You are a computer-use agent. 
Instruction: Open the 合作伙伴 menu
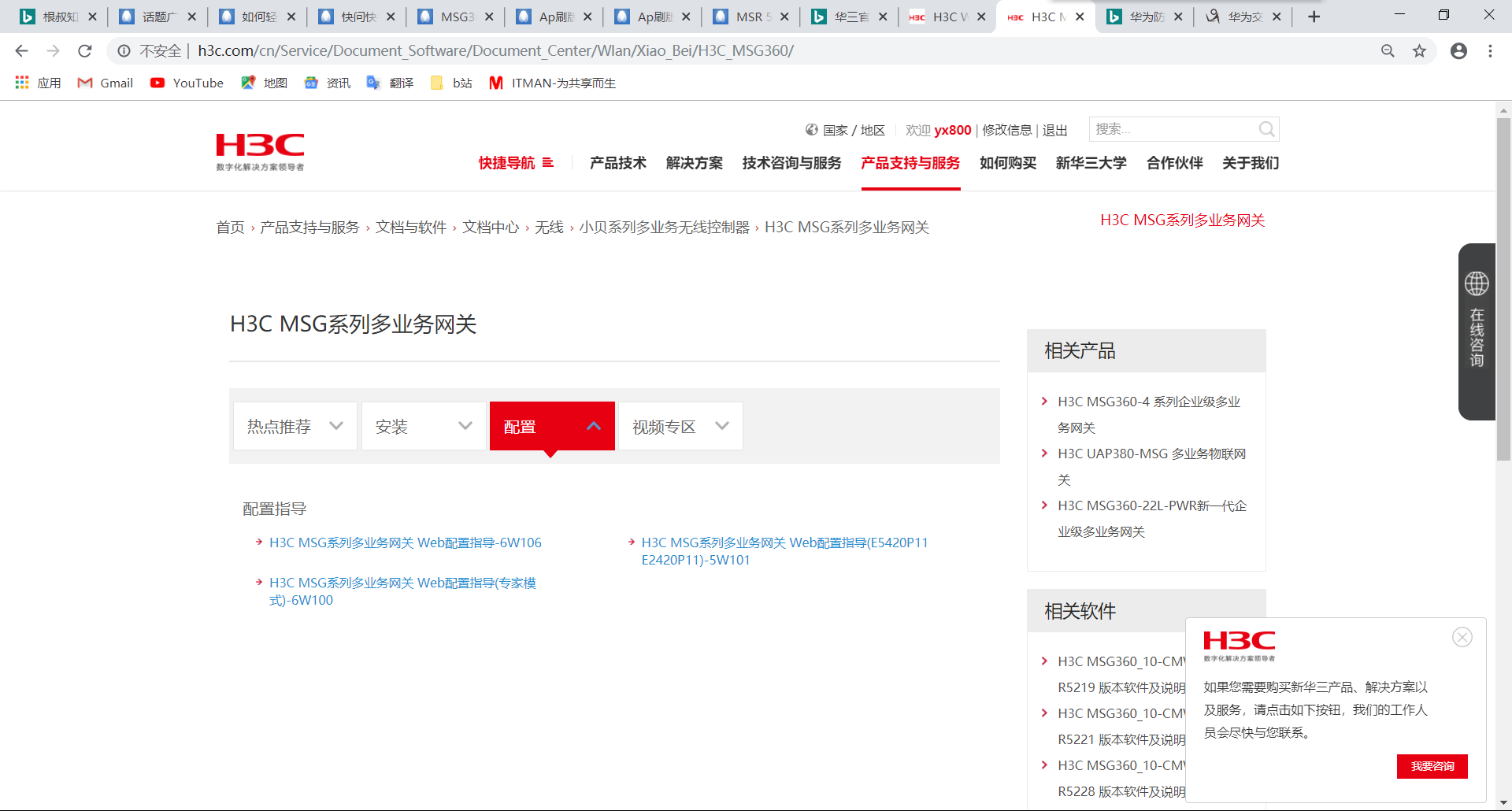[1175, 163]
